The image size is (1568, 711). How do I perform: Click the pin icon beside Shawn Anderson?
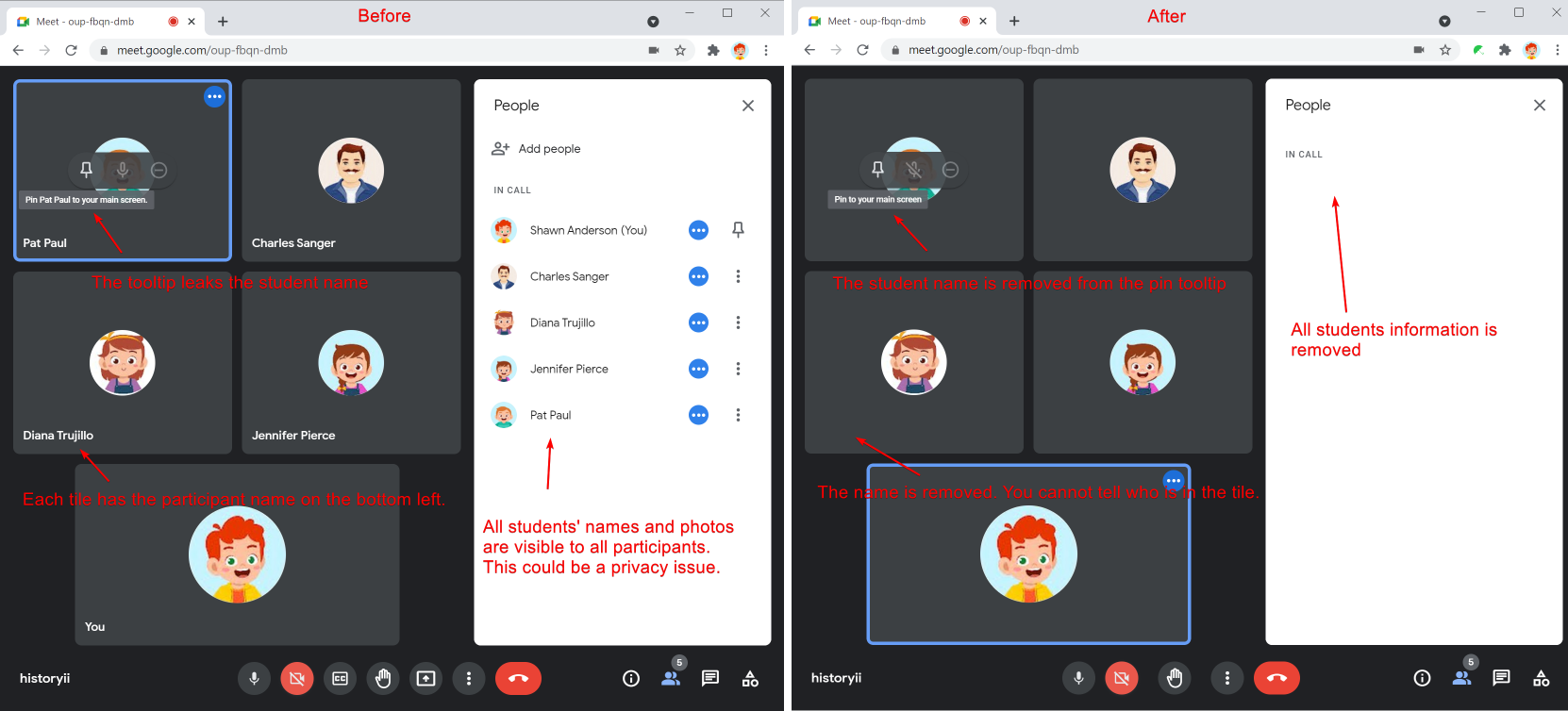click(x=738, y=230)
